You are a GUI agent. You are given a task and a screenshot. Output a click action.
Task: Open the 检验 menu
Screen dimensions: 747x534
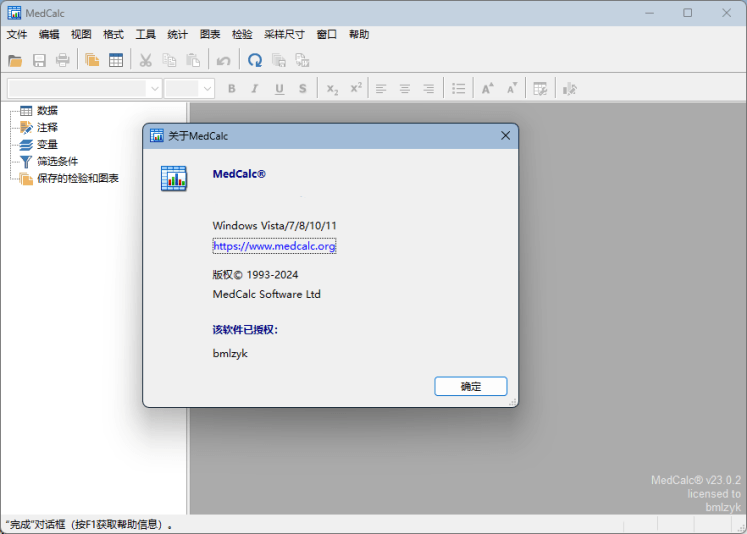pos(242,34)
